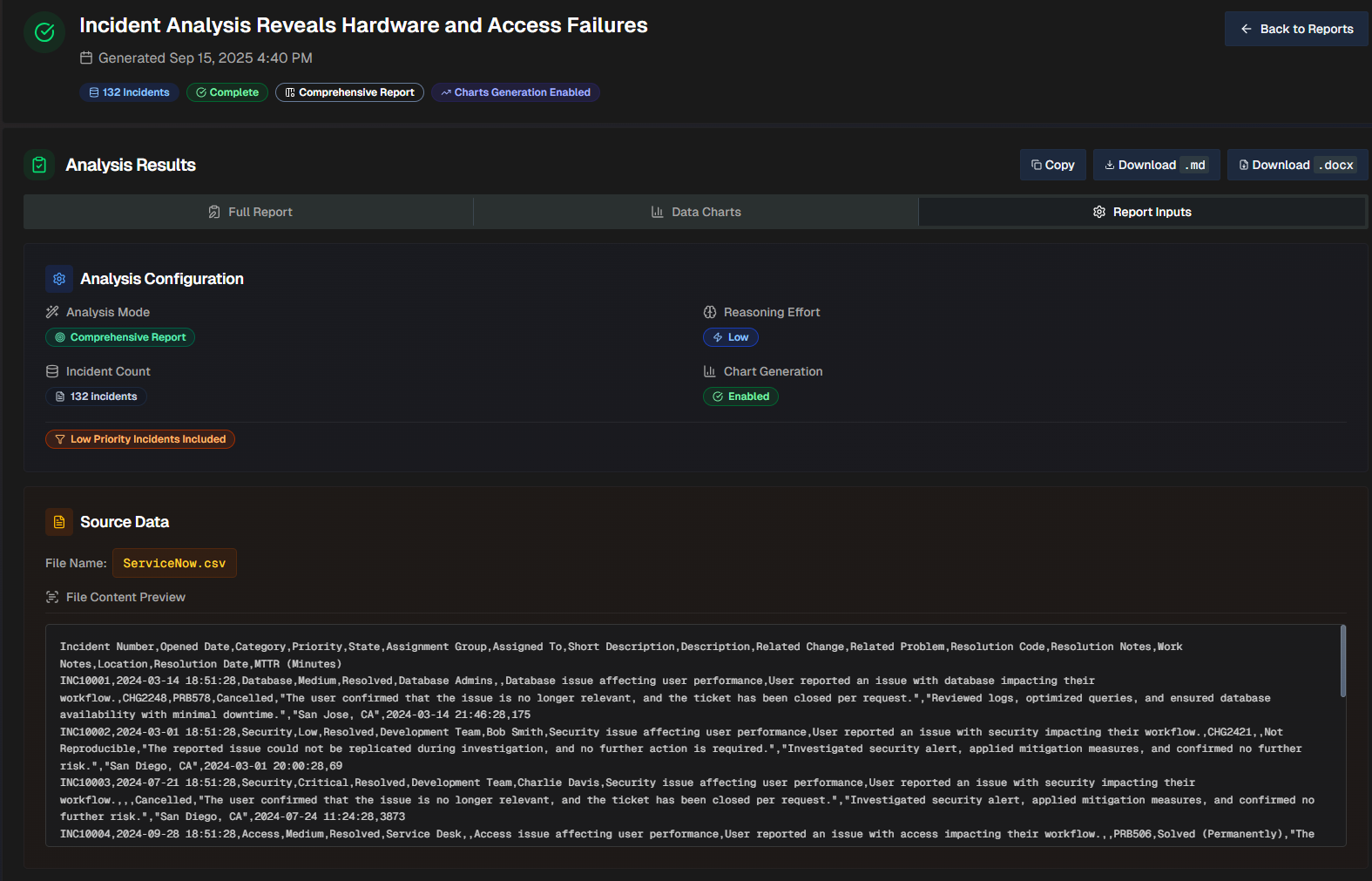Click the Chart Generation bar chart icon
The height and width of the screenshot is (881, 1372).
tap(710, 371)
